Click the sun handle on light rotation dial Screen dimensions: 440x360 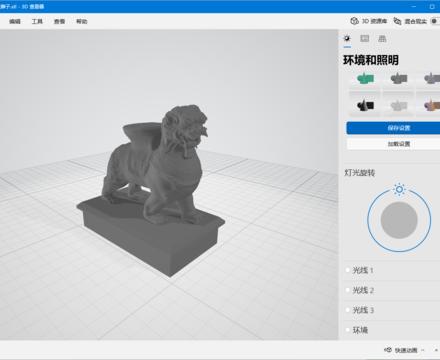click(x=399, y=190)
